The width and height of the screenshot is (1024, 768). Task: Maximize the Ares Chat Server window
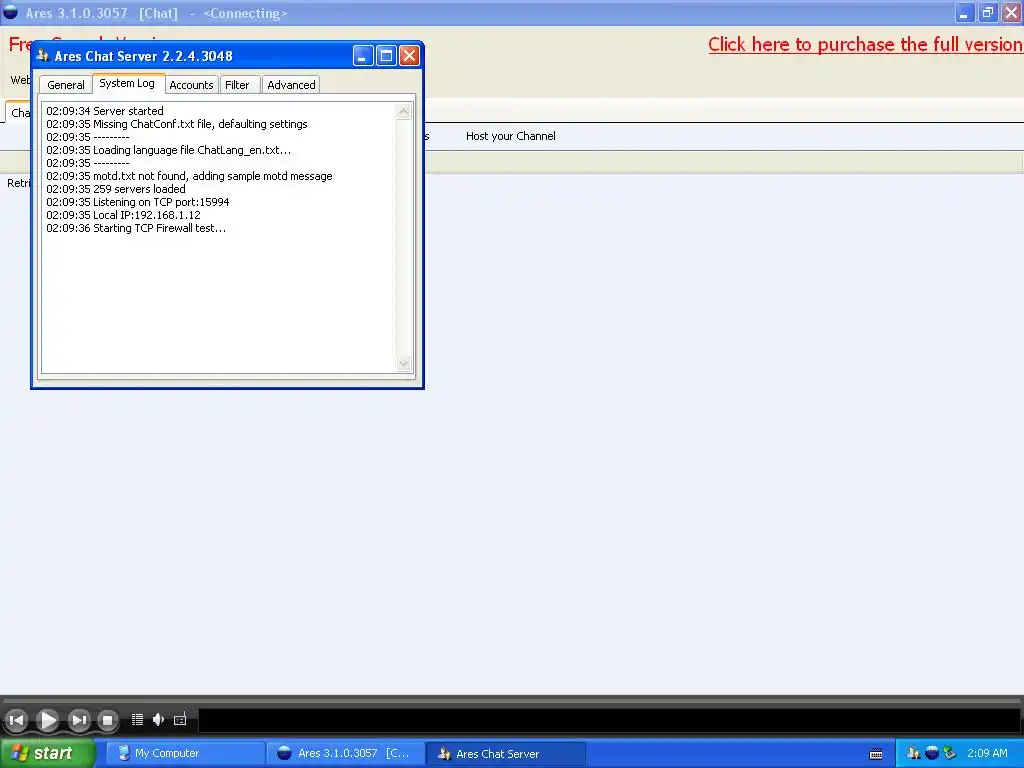coord(386,56)
